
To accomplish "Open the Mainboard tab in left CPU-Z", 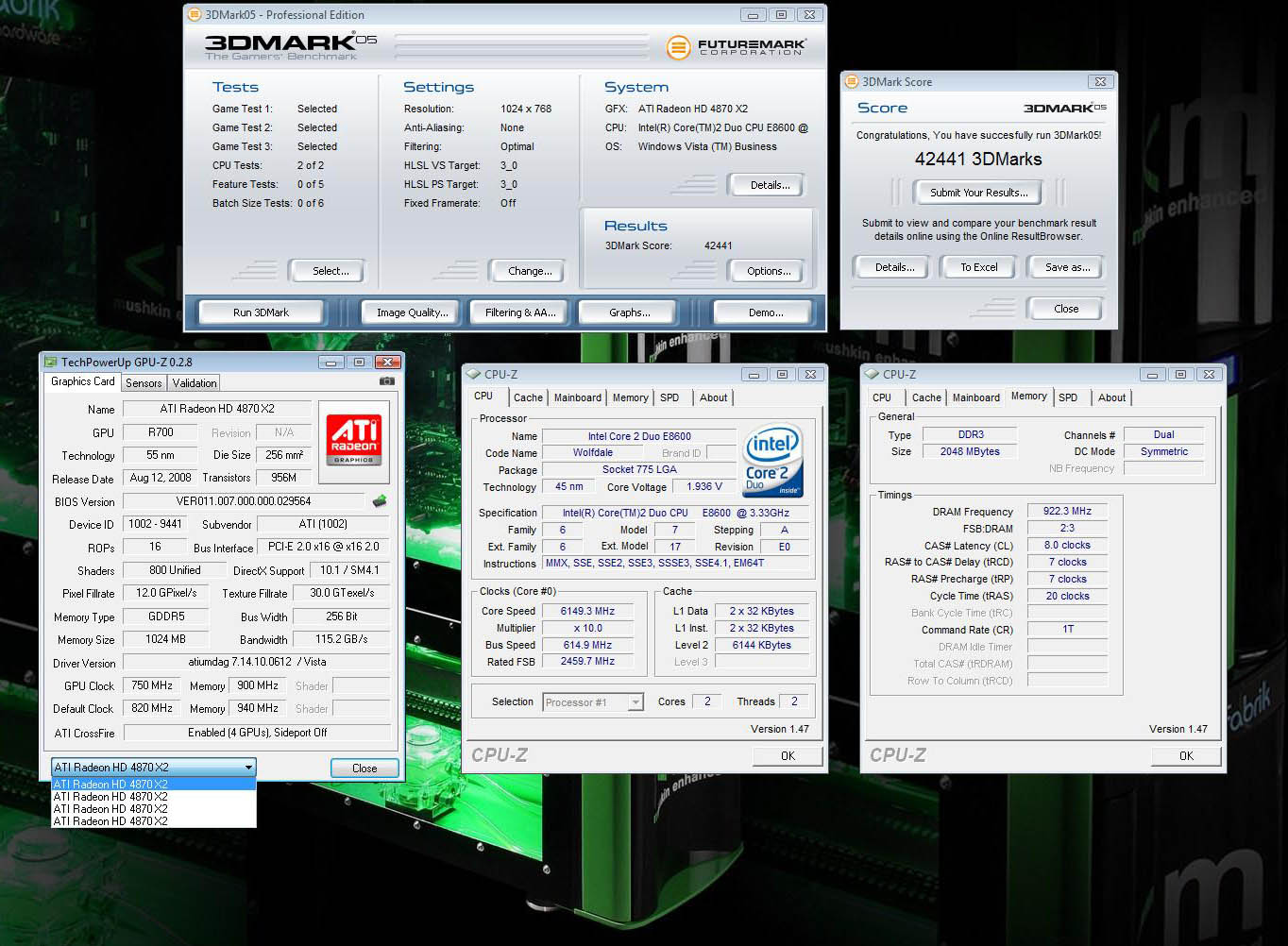I will (577, 398).
